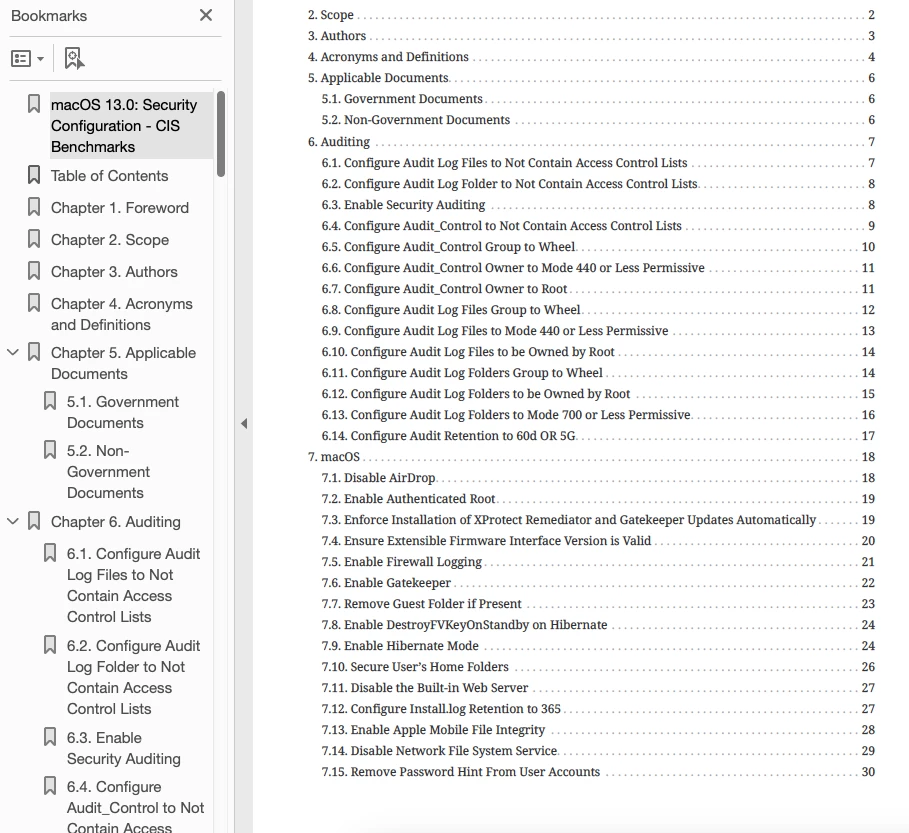Click bookmark icon beside 6.2. Configure Audit Log Folder
This screenshot has height=833, width=909.
click(x=50, y=645)
